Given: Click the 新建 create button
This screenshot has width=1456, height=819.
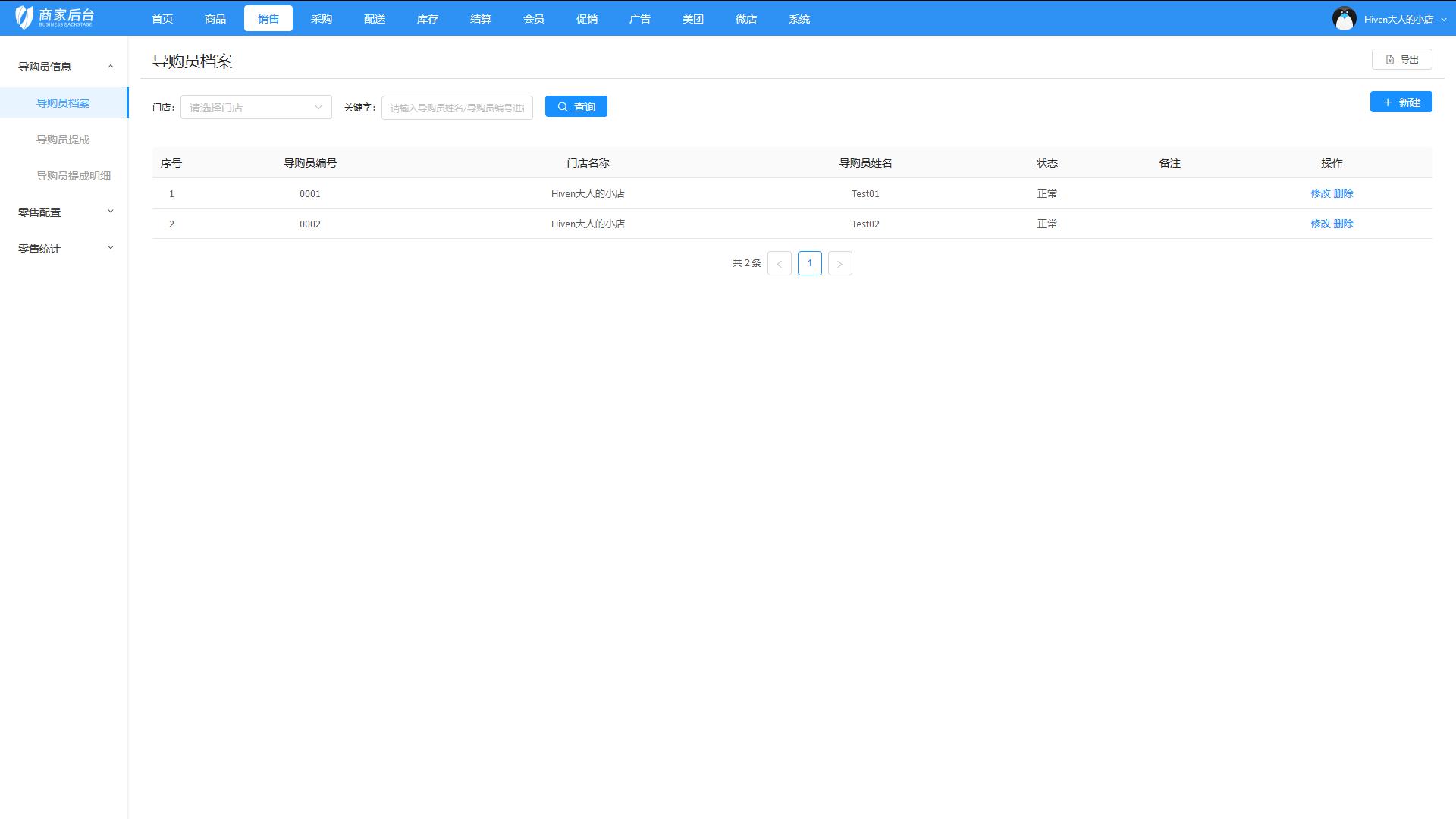Looking at the screenshot, I should tap(1400, 102).
